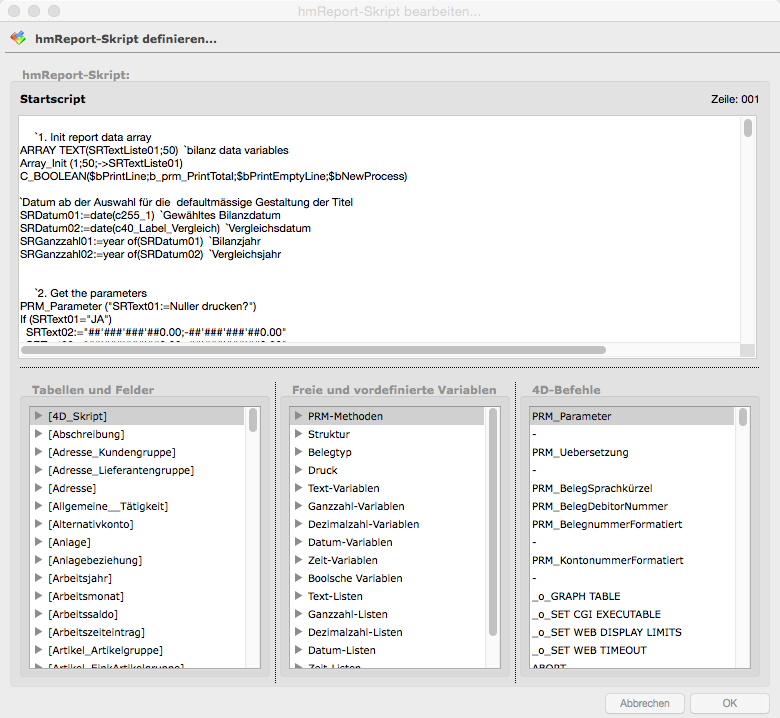Screen dimensions: 780x718
Task: Click the script editor vertical scrollbar
Action: pyautogui.click(x=748, y=128)
